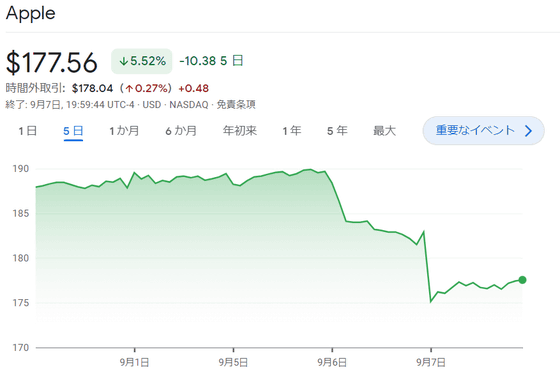Click the green dot at chart end
560x381 pixels.
(x=522, y=280)
